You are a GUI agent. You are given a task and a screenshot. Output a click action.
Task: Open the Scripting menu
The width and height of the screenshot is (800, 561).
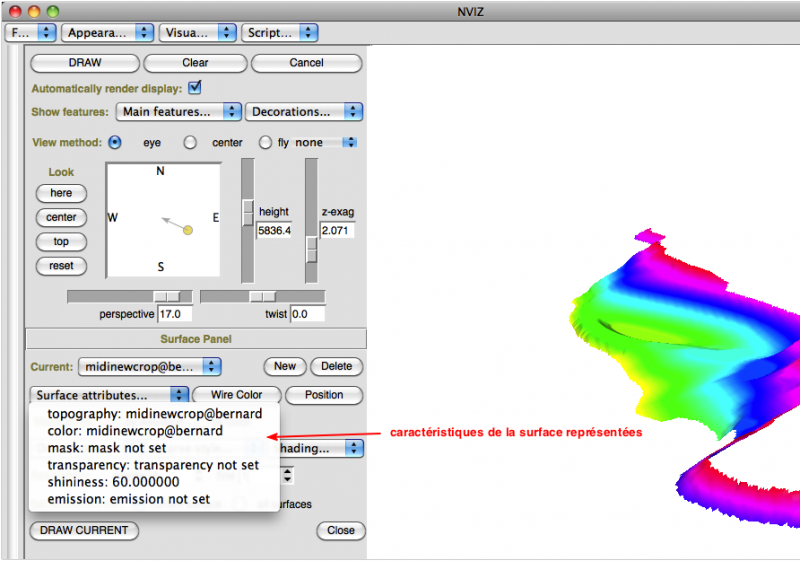tap(279, 32)
